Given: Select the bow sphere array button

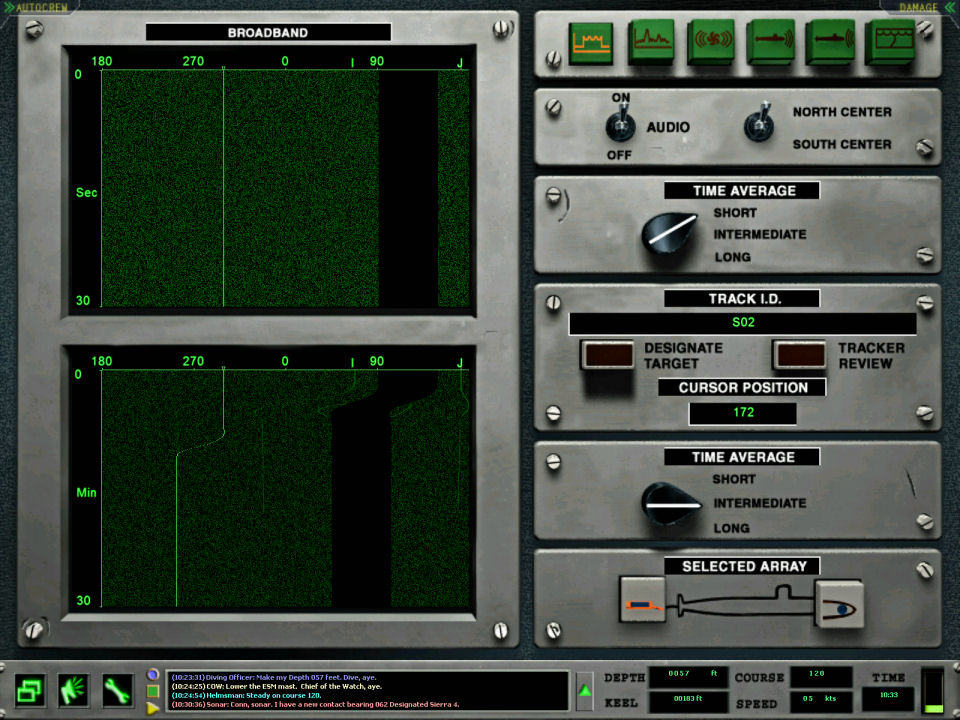Looking at the screenshot, I should click(838, 605).
